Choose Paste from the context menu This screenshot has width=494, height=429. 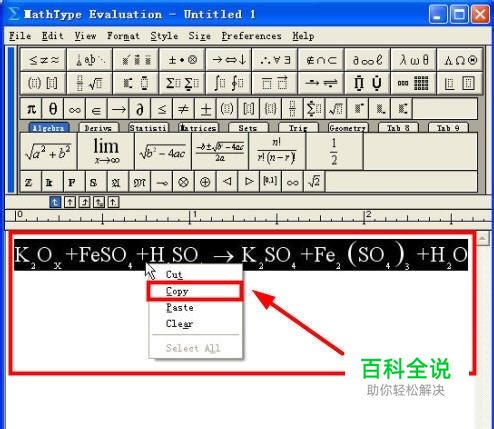[195, 307]
